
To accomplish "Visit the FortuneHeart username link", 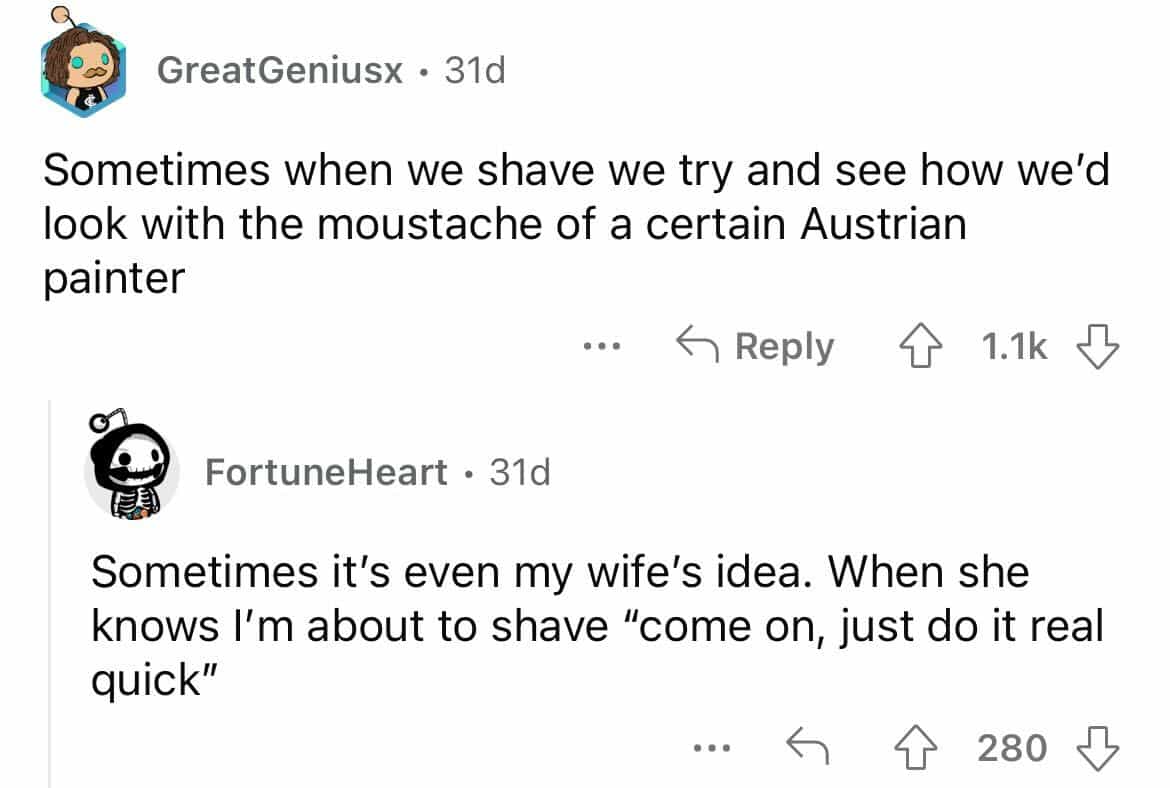I will tap(326, 472).
